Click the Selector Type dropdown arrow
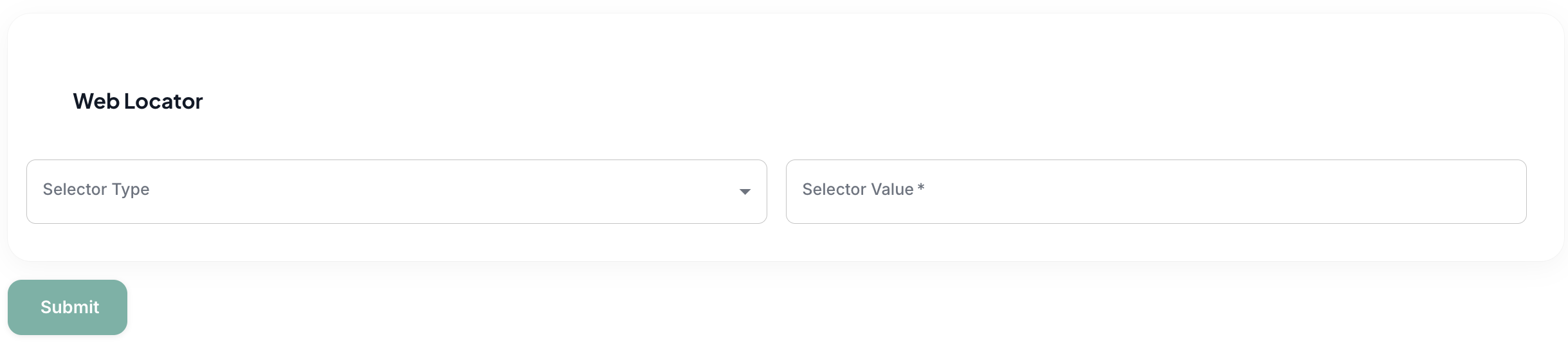The height and width of the screenshot is (346, 1568). (x=745, y=192)
